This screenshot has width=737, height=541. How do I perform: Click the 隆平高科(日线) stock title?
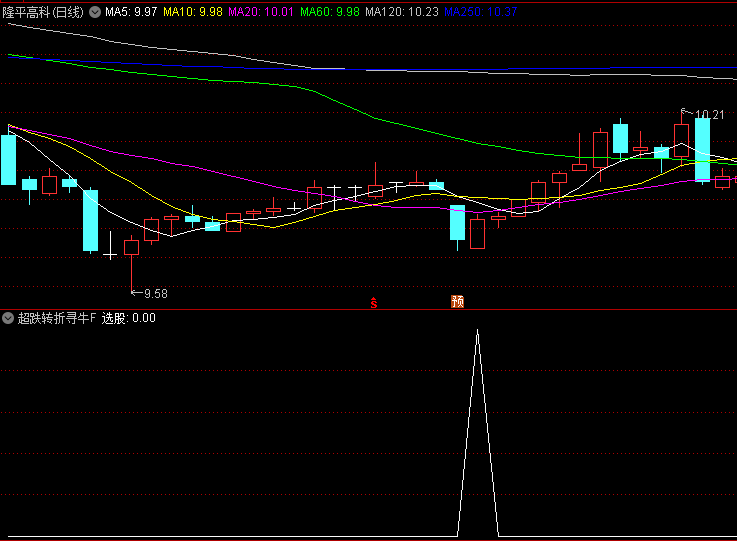[x=44, y=12]
